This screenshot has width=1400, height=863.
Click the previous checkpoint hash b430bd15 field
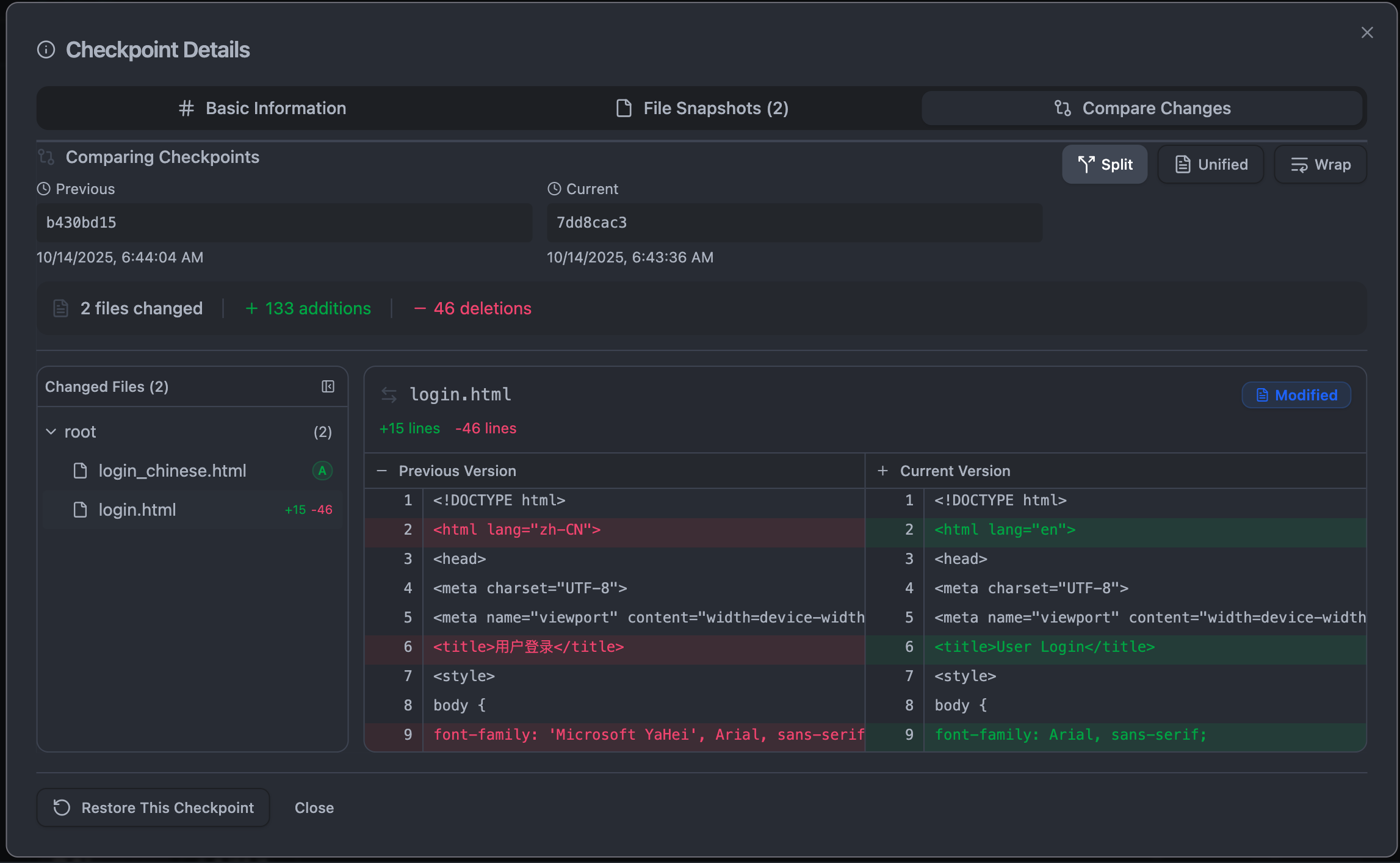[284, 223]
